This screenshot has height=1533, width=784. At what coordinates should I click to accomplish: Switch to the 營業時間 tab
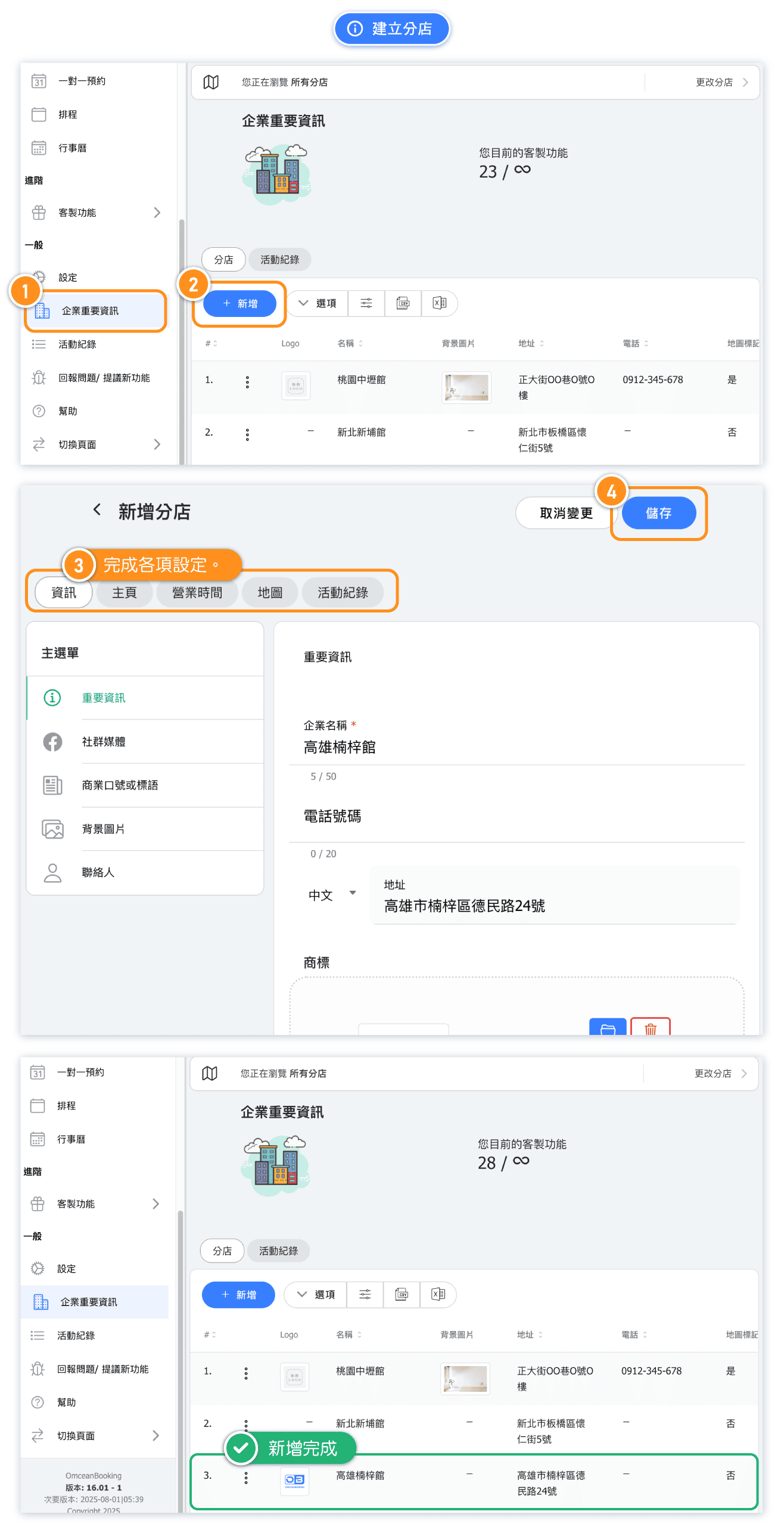197,593
